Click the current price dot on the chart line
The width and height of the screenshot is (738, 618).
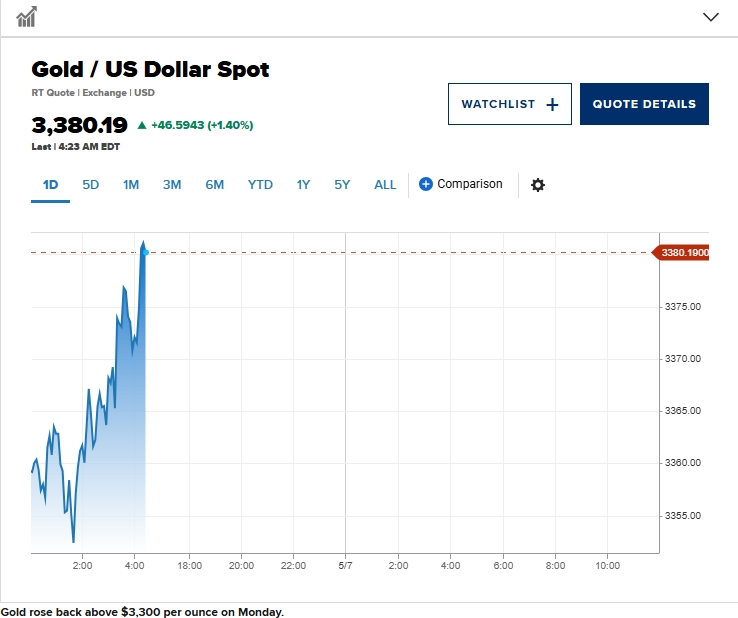146,253
